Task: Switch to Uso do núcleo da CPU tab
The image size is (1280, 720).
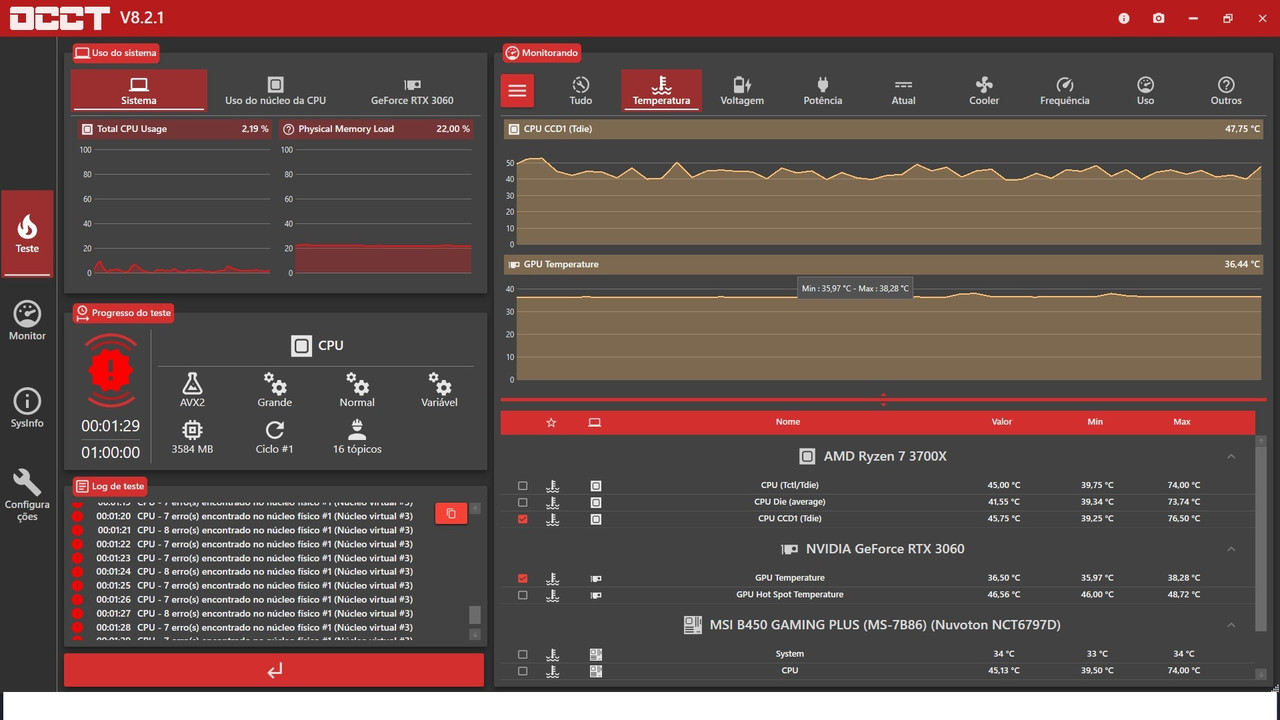Action: coord(275,90)
